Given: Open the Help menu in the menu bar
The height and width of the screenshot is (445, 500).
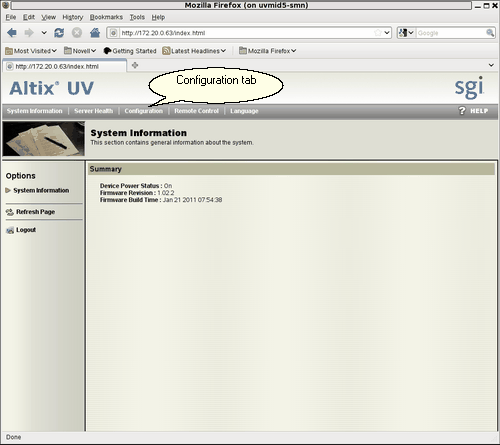Looking at the screenshot, I should 158,17.
